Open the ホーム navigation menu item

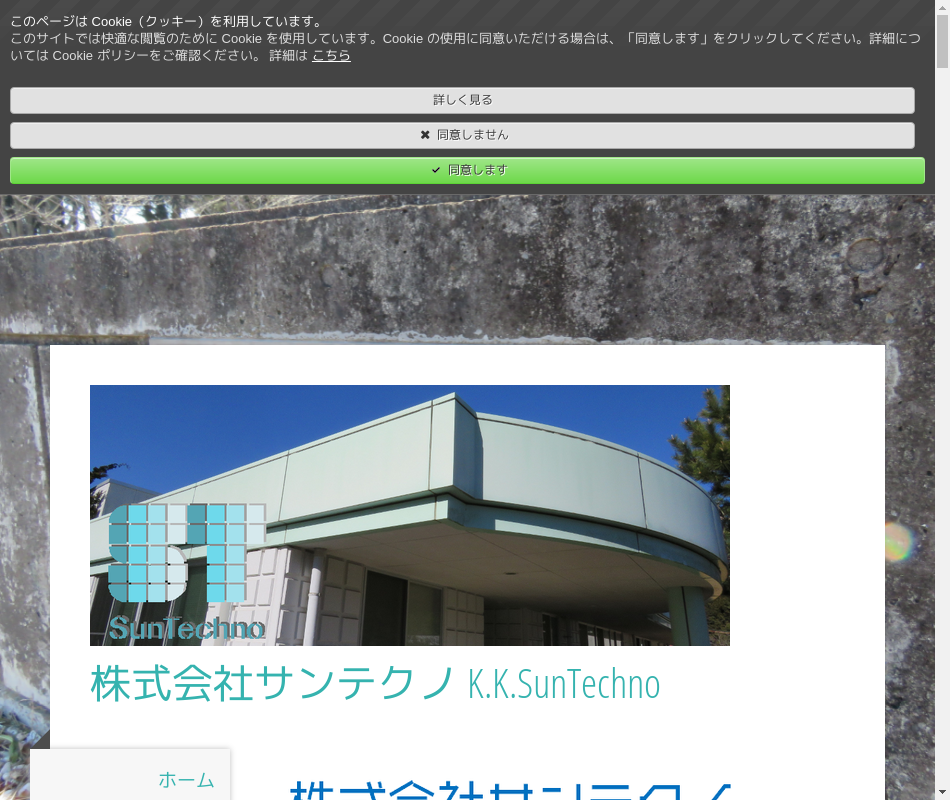[186, 780]
